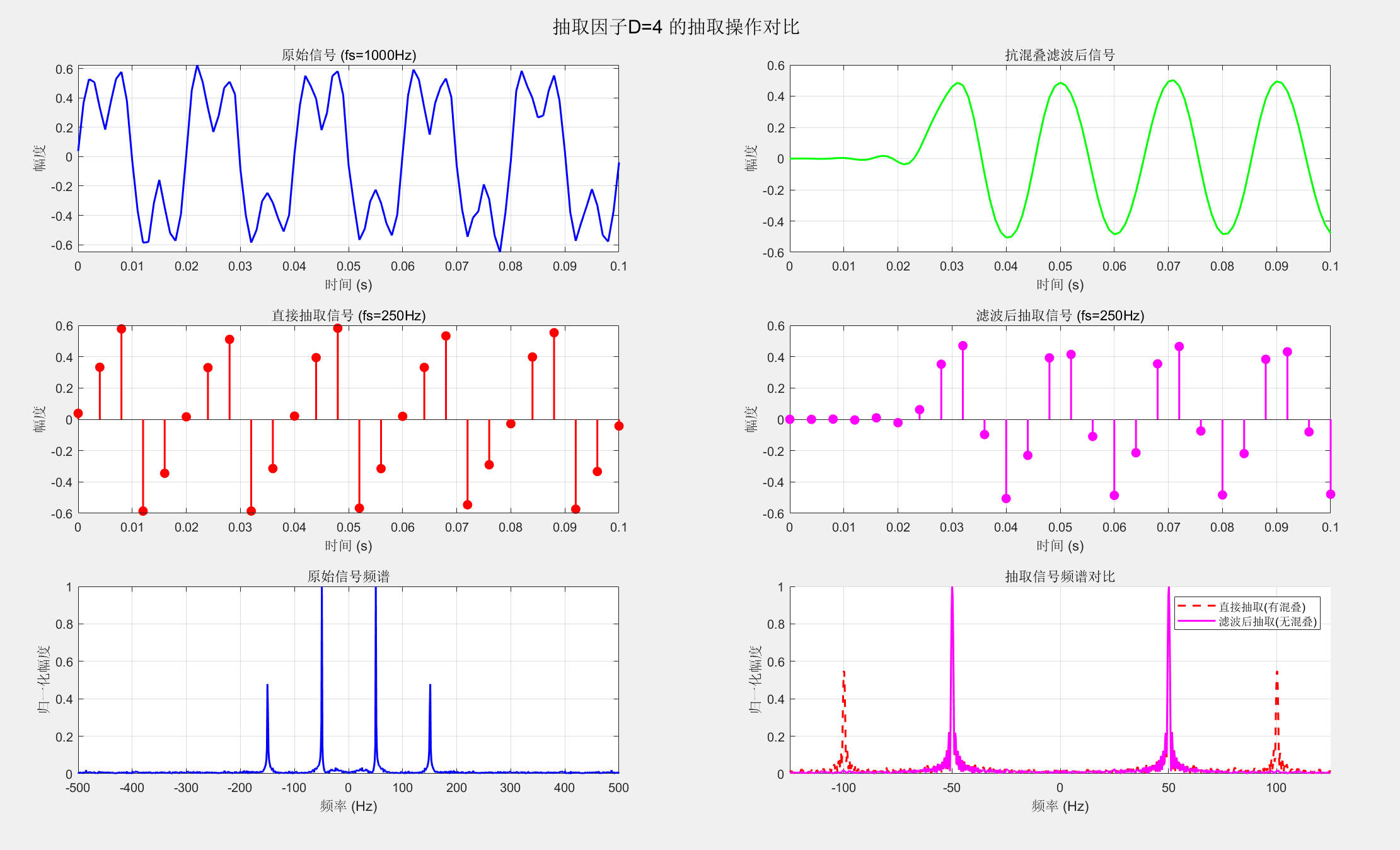The width and height of the screenshot is (1400, 850).
Task: Click the '频率 (Hz)' label under spectrum comparison
Action: pyautogui.click(x=1060, y=806)
